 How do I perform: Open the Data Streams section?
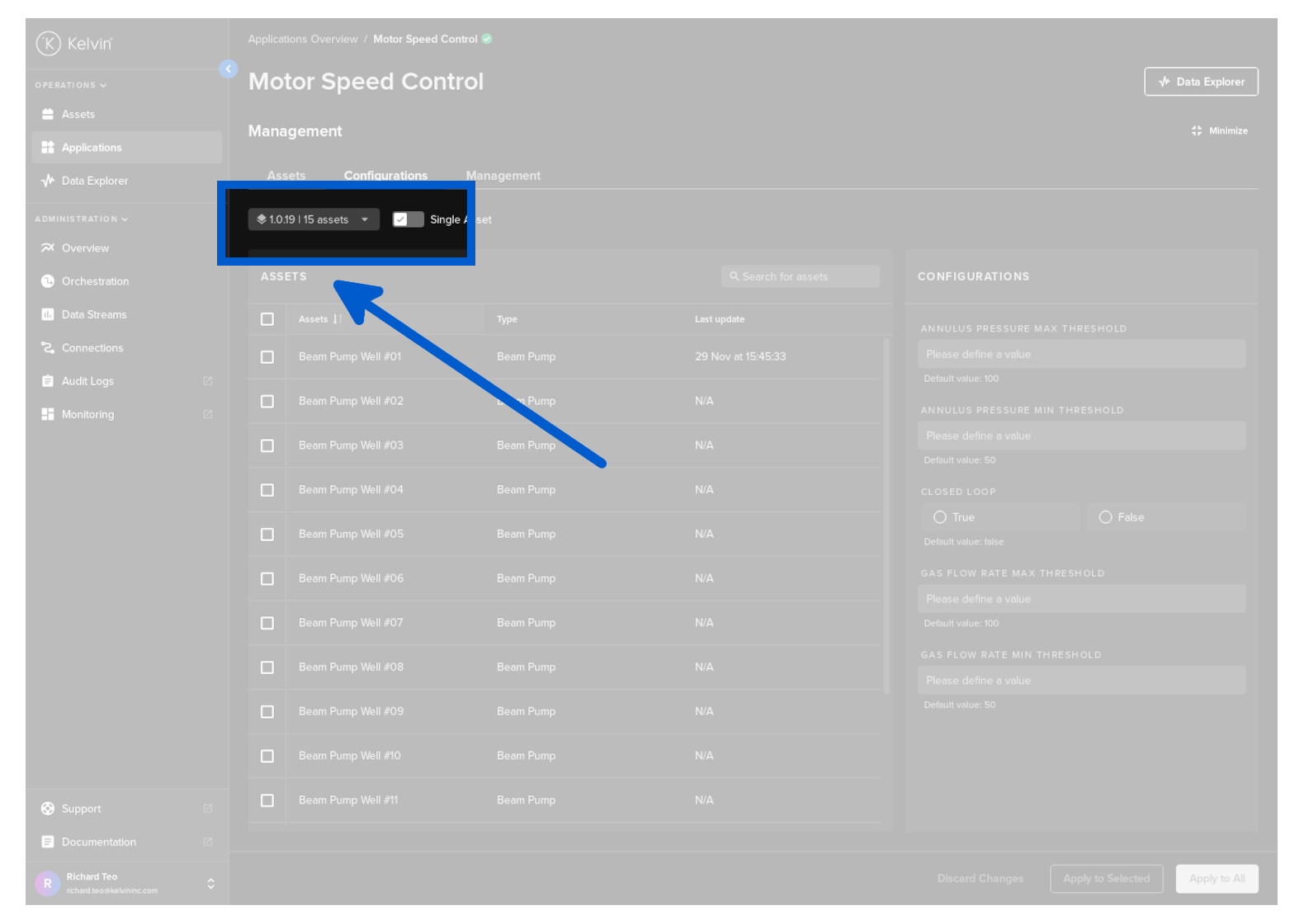[x=93, y=314]
